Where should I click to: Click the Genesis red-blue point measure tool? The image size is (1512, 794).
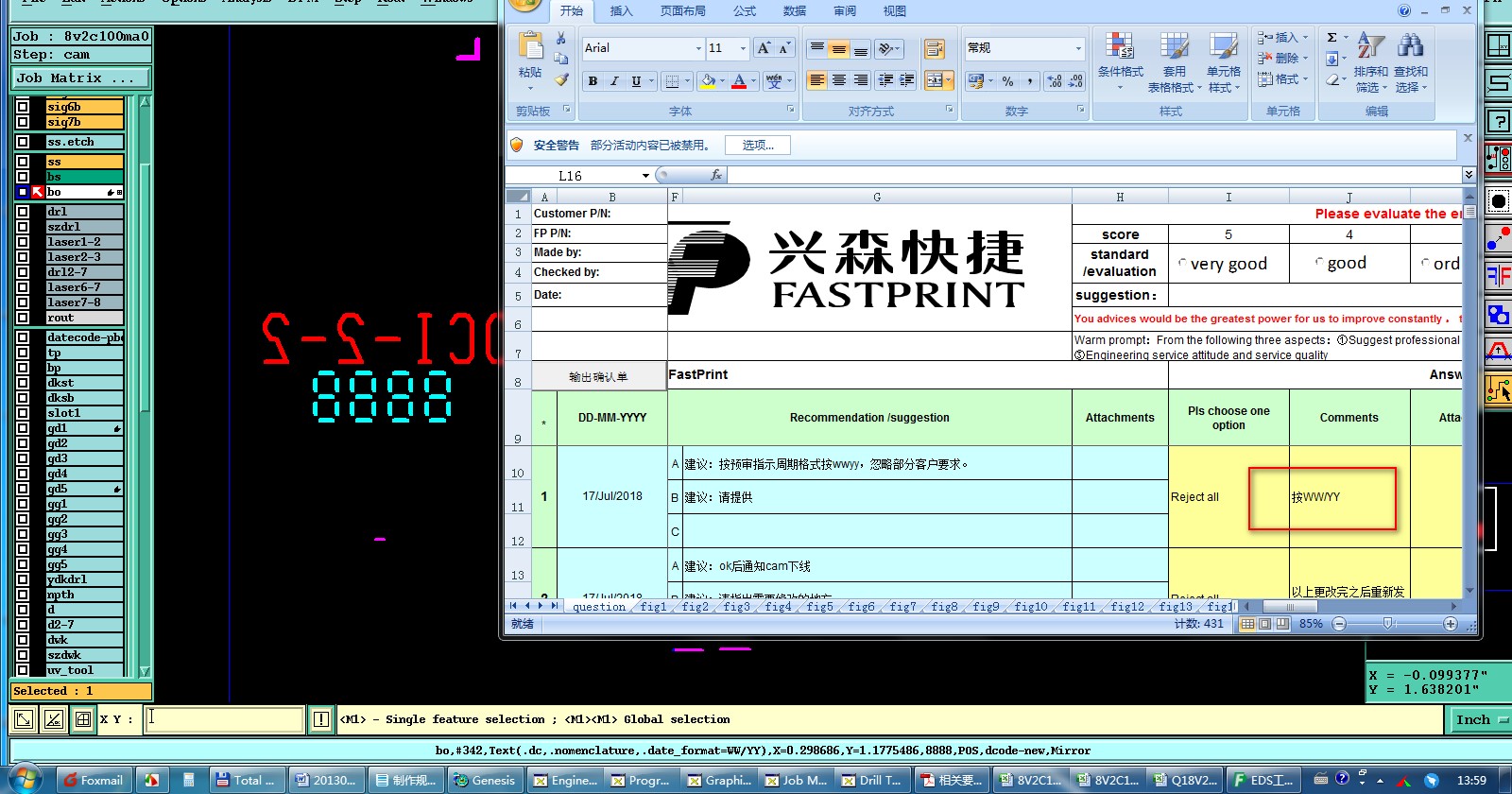point(1499,238)
